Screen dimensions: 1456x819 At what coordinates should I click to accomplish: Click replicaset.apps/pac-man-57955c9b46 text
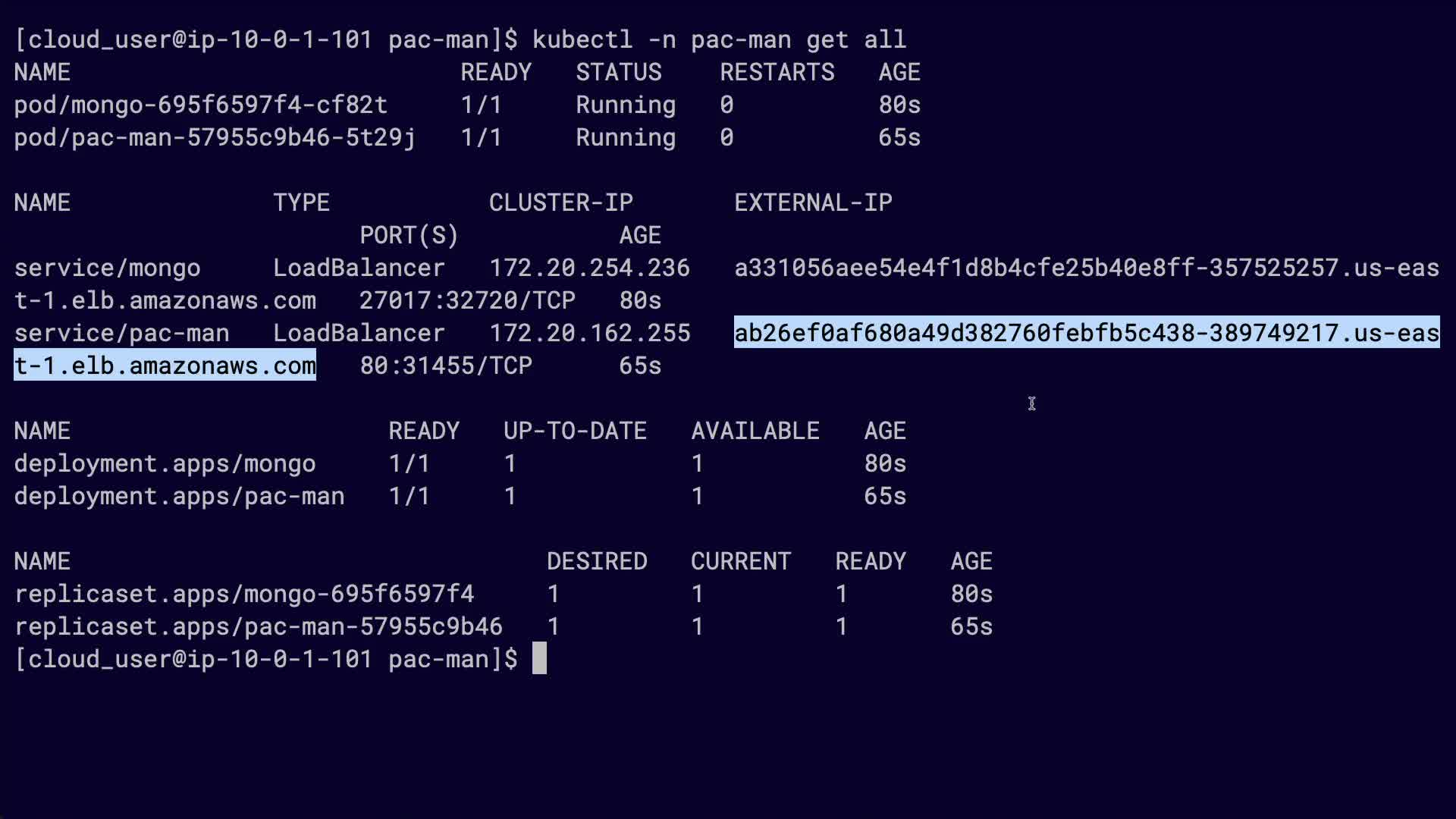point(259,626)
